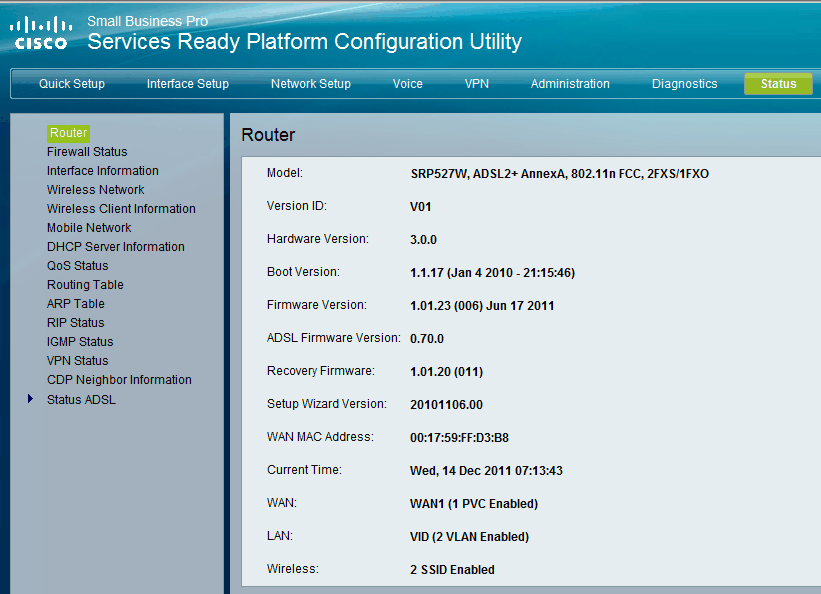This screenshot has width=821, height=594.
Task: Show the ARP Table
Action: click(75, 304)
